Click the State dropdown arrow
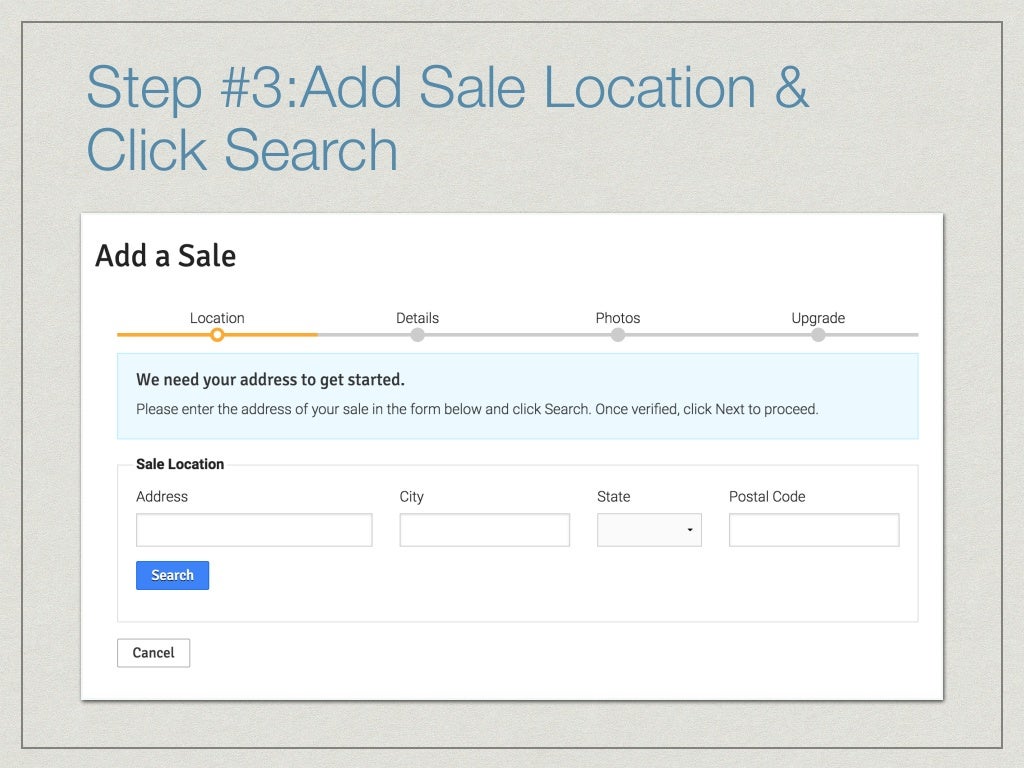Screen dimensions: 1024x768 690,530
